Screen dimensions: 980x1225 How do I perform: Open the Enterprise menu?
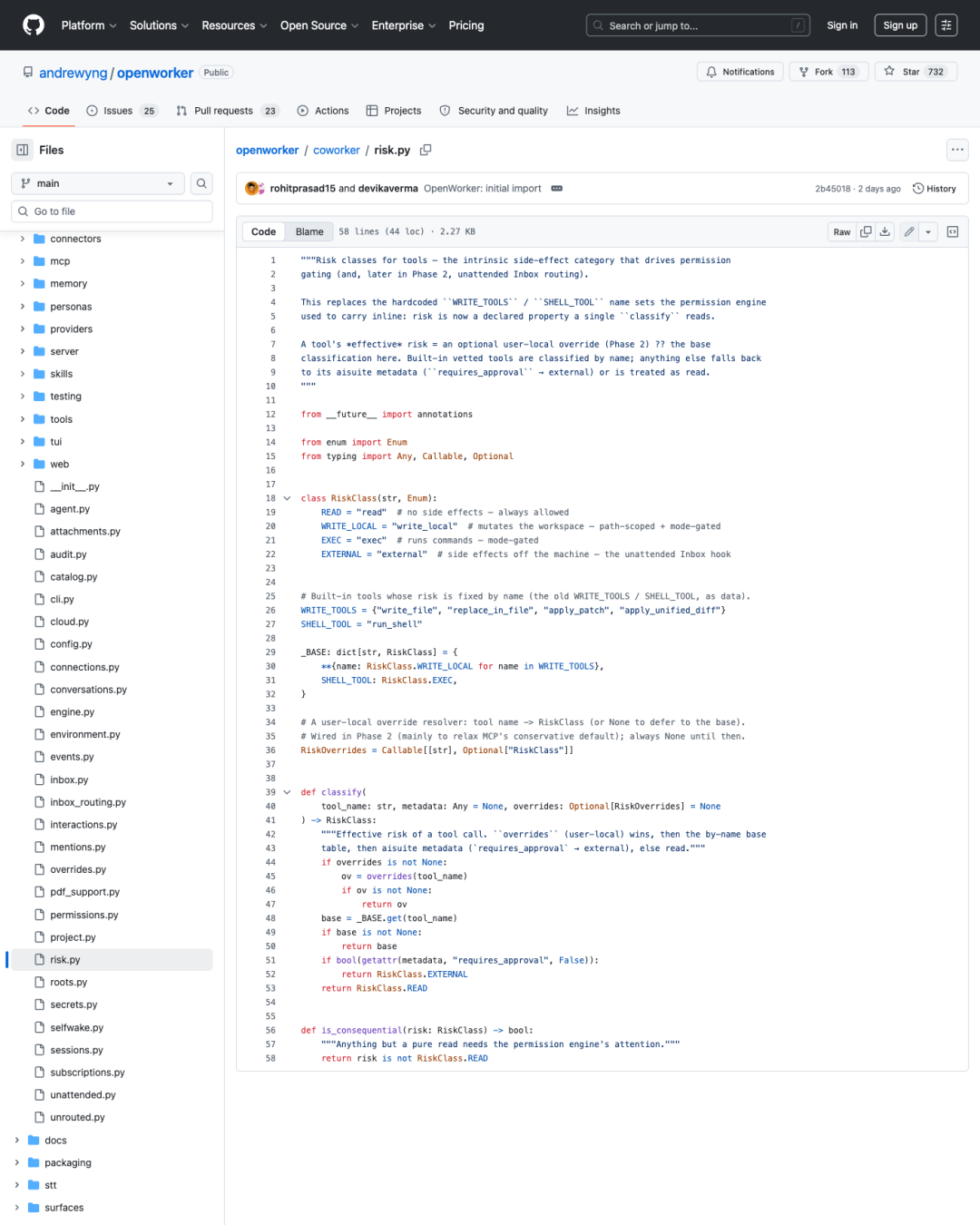[x=404, y=25]
